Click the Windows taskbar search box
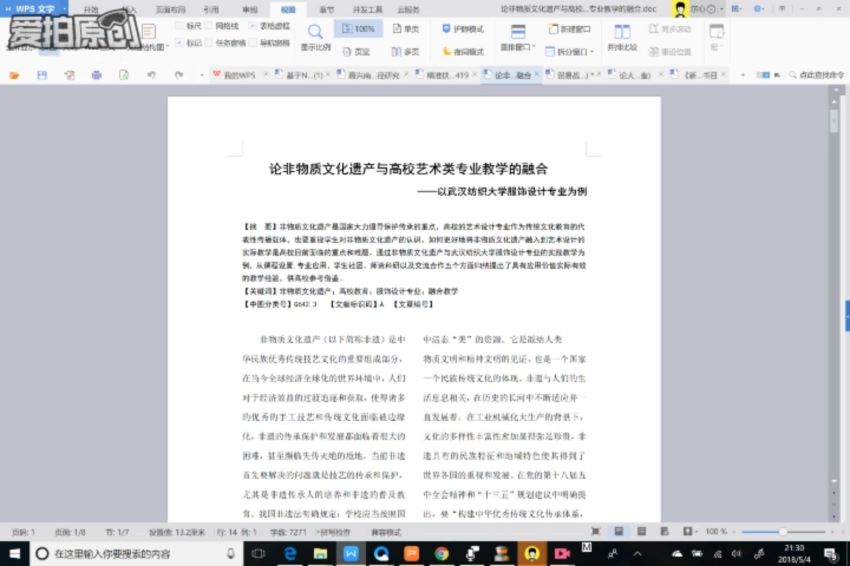 coord(136,554)
